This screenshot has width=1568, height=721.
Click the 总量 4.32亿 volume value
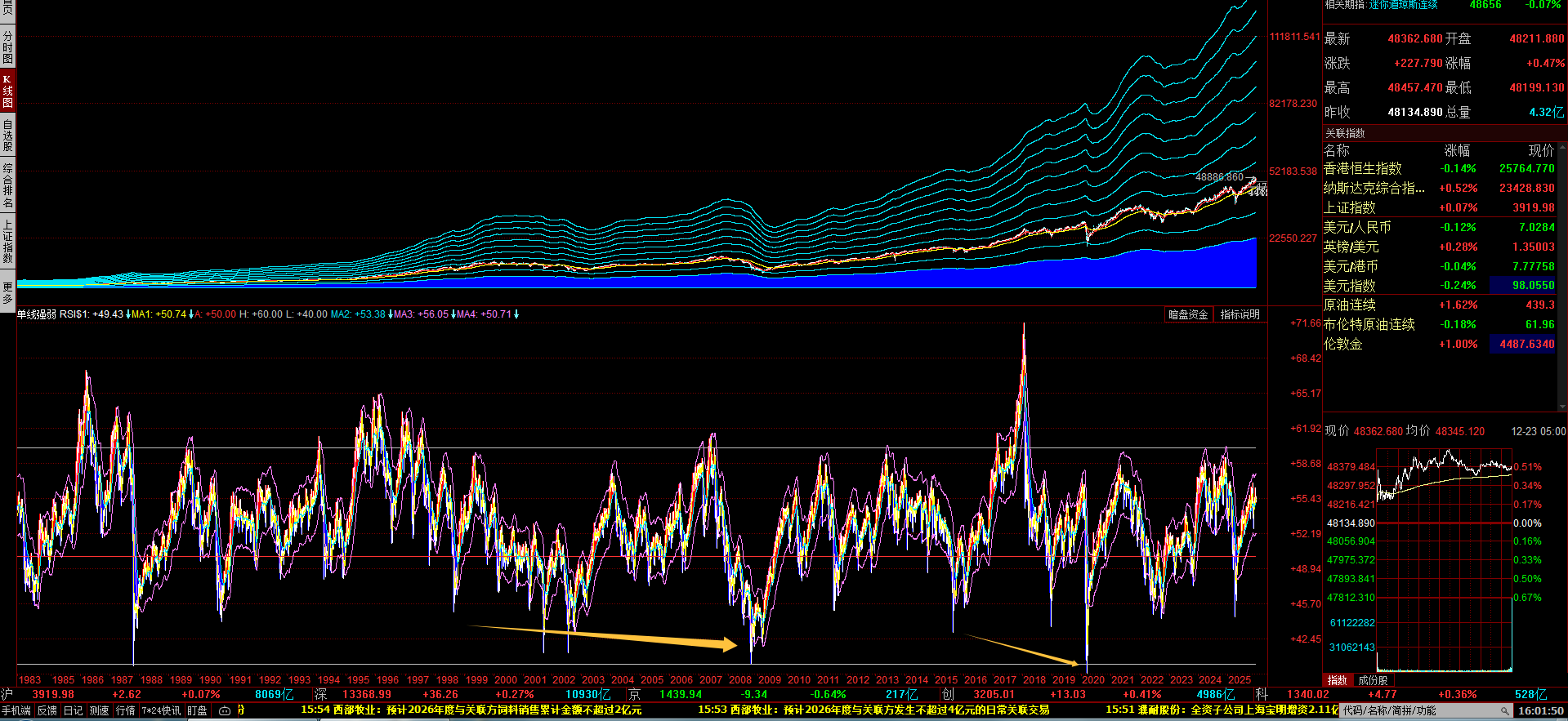[1546, 112]
